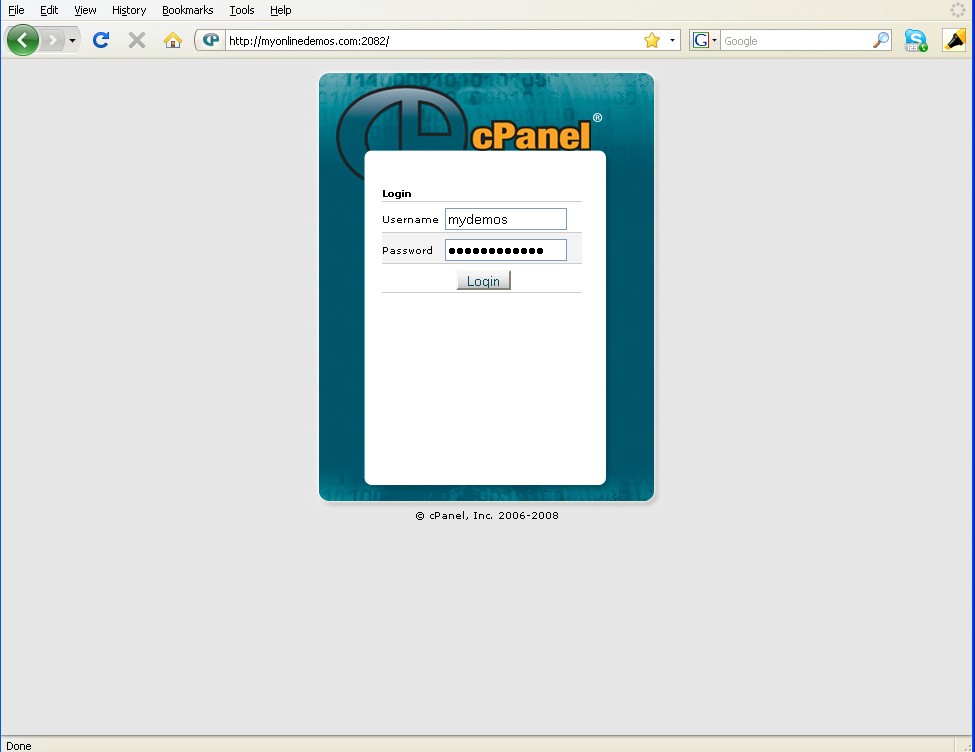This screenshot has height=752, width=975.
Task: Click the URL address bar
Action: (432, 41)
